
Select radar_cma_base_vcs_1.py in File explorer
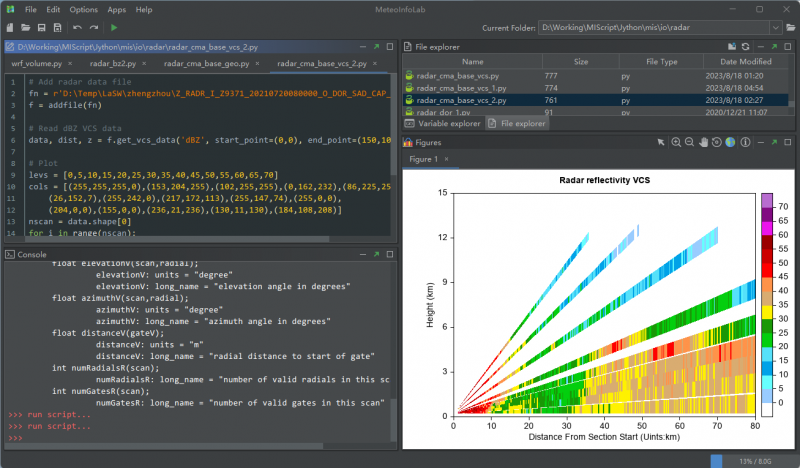pyautogui.click(x=463, y=87)
